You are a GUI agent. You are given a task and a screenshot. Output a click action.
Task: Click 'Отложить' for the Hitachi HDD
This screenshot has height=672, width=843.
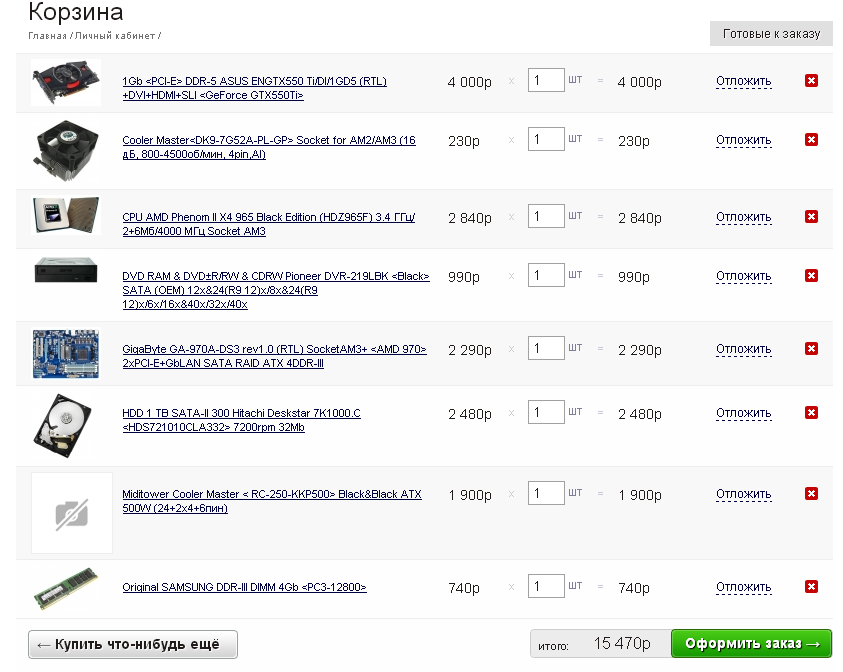743,413
